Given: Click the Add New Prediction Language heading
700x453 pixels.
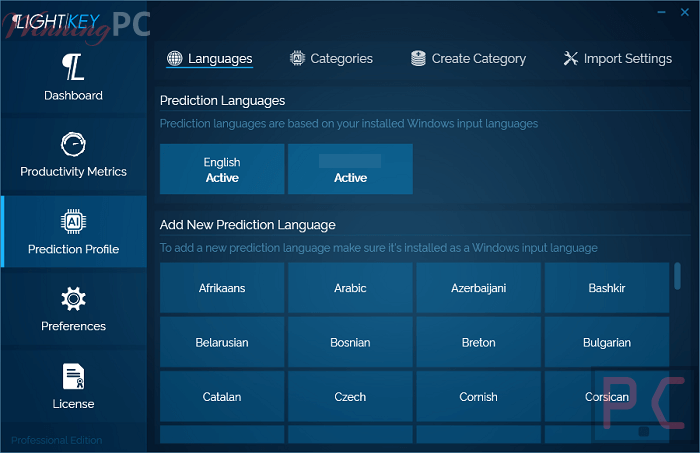Looking at the screenshot, I should 248,225.
